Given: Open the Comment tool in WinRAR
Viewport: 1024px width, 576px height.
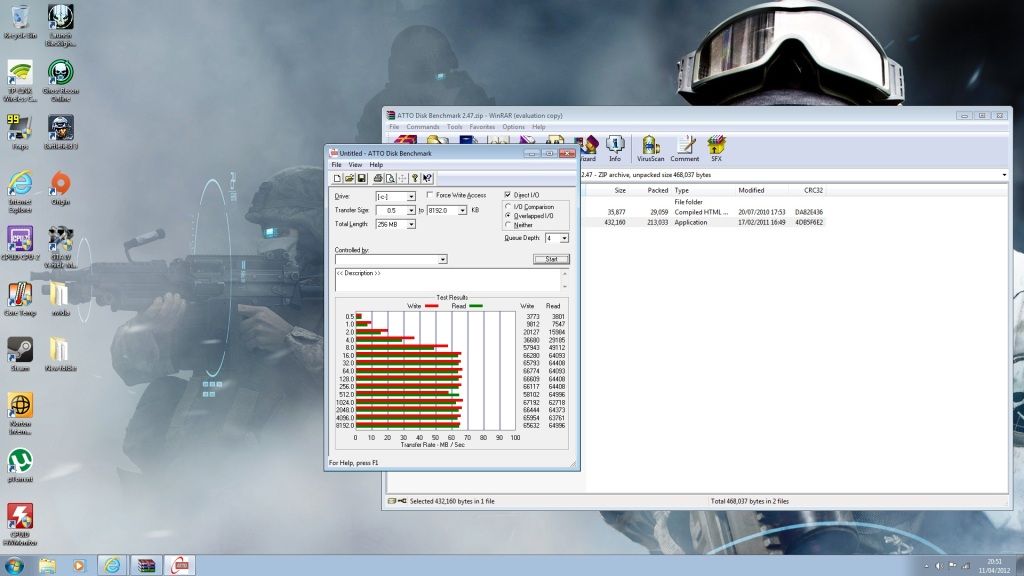Looking at the screenshot, I should 686,146.
